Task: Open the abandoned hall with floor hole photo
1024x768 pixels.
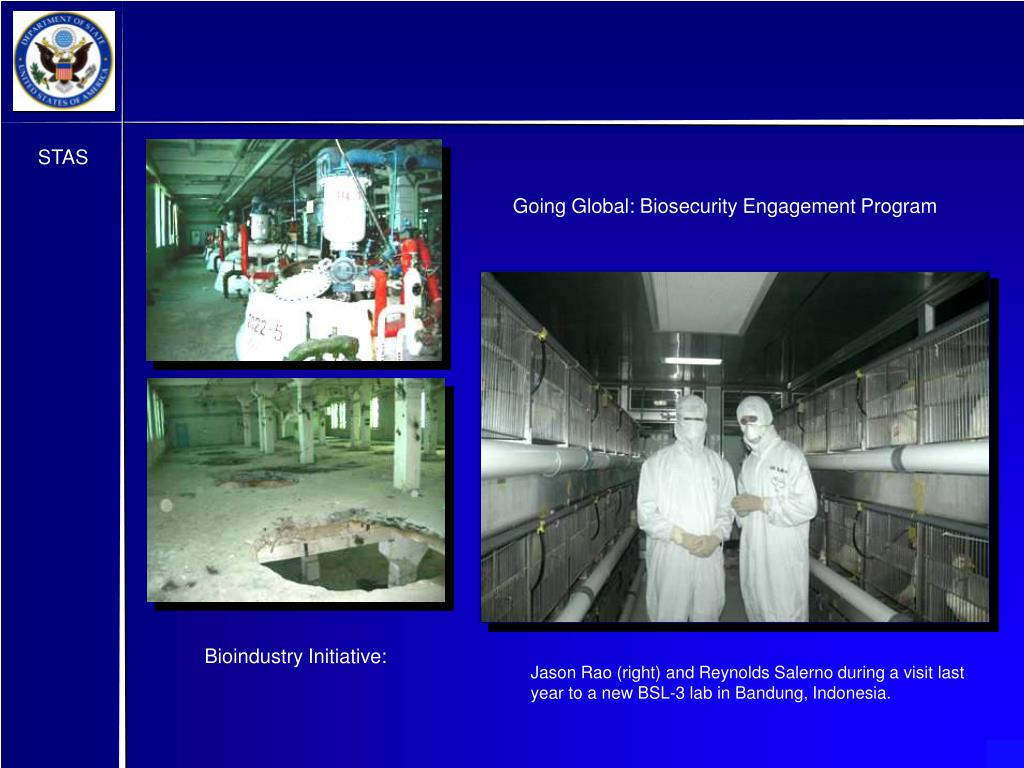Action: point(296,490)
